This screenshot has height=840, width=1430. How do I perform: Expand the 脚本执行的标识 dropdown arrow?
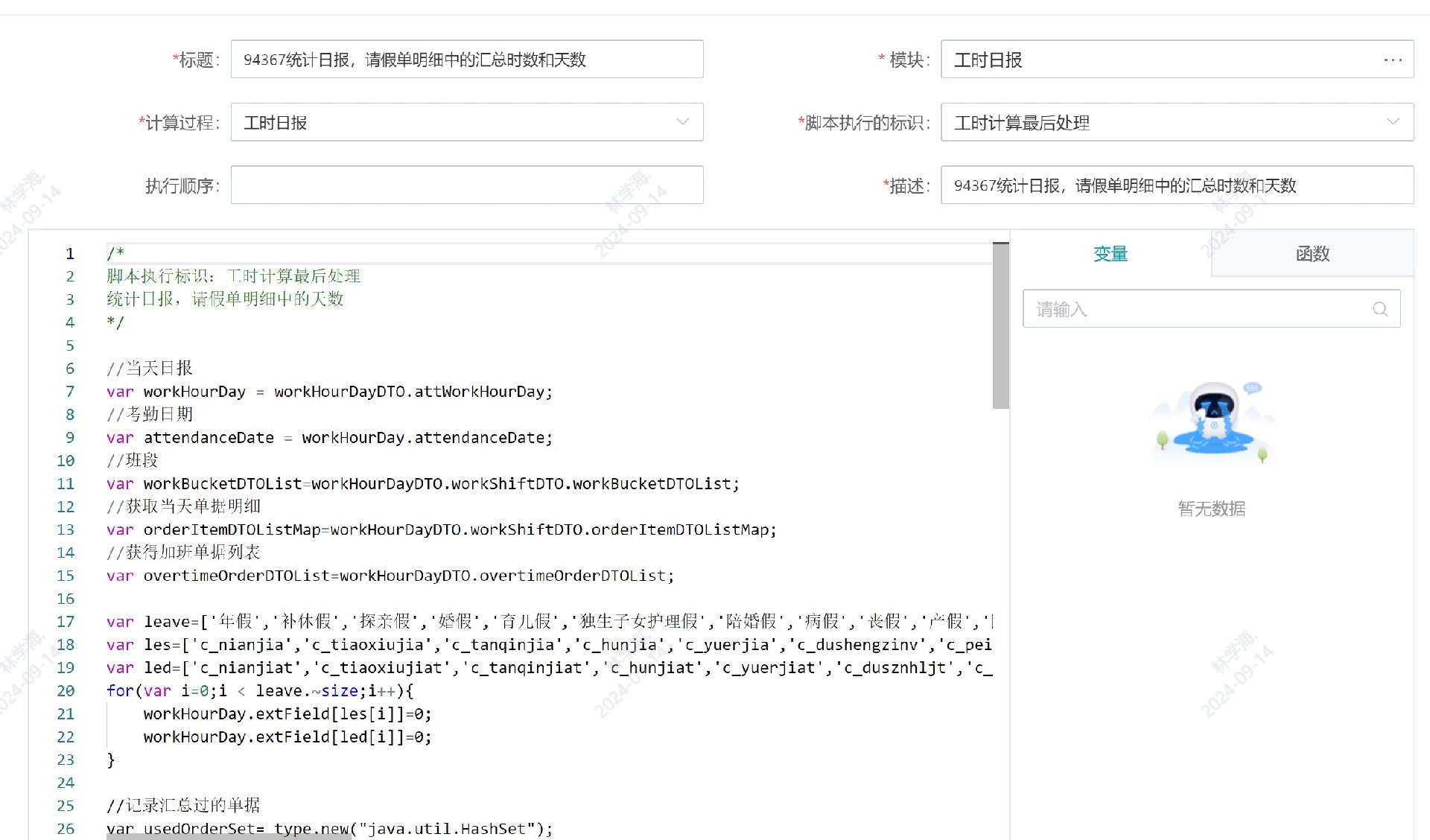pos(1392,122)
